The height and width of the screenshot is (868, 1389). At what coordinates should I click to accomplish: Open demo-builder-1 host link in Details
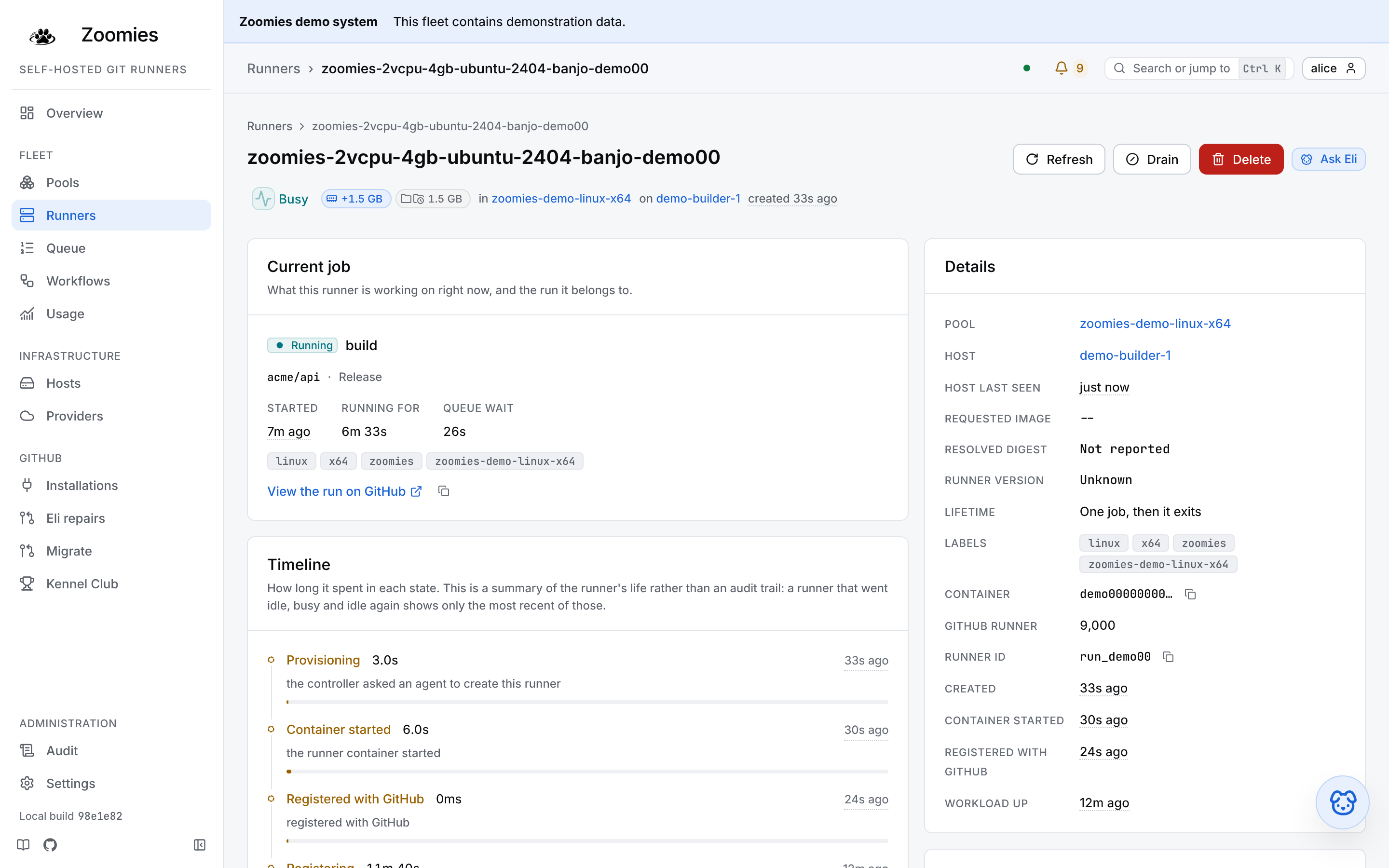pos(1125,355)
